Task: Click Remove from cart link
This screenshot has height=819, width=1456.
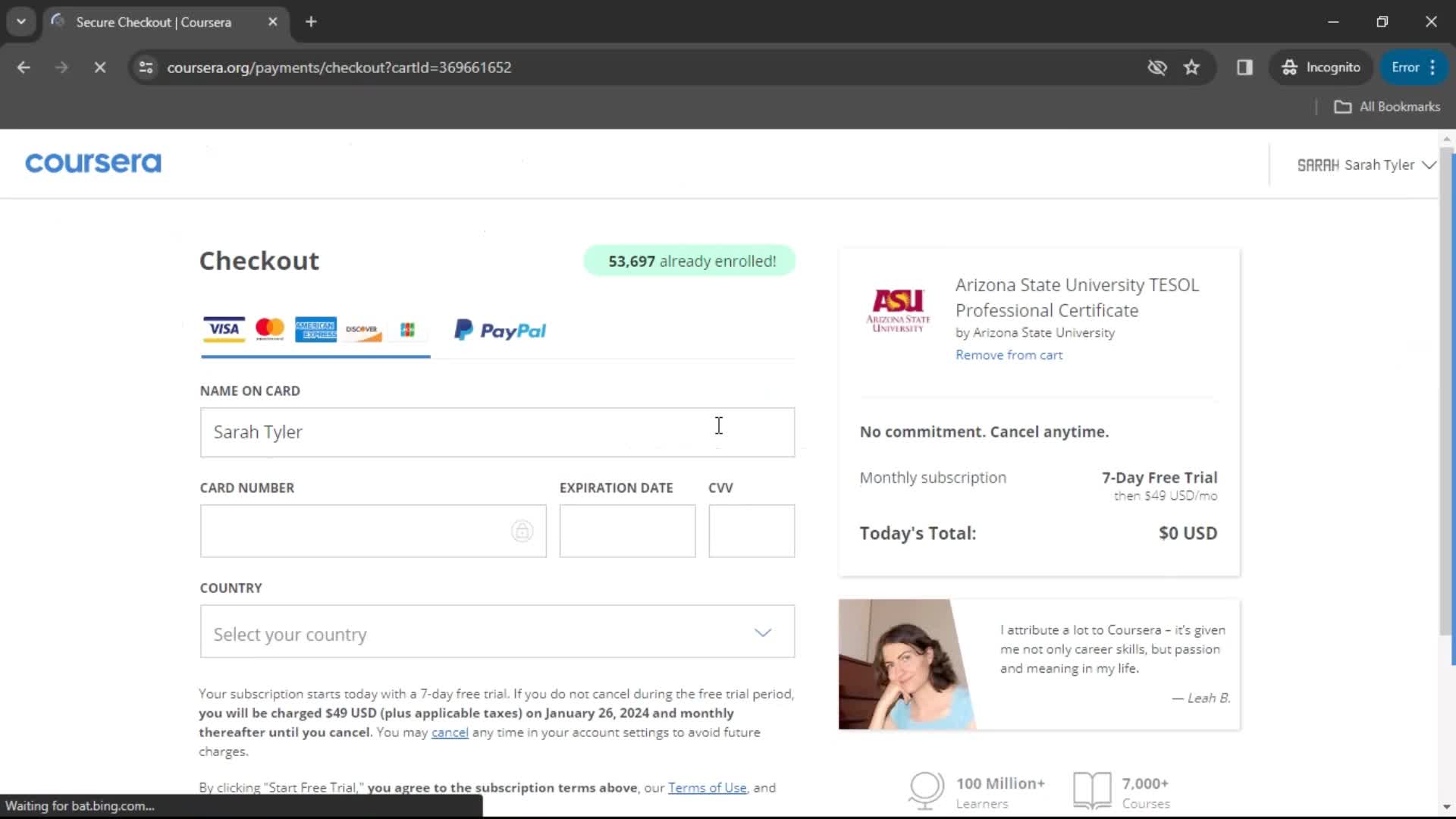Action: point(1009,354)
